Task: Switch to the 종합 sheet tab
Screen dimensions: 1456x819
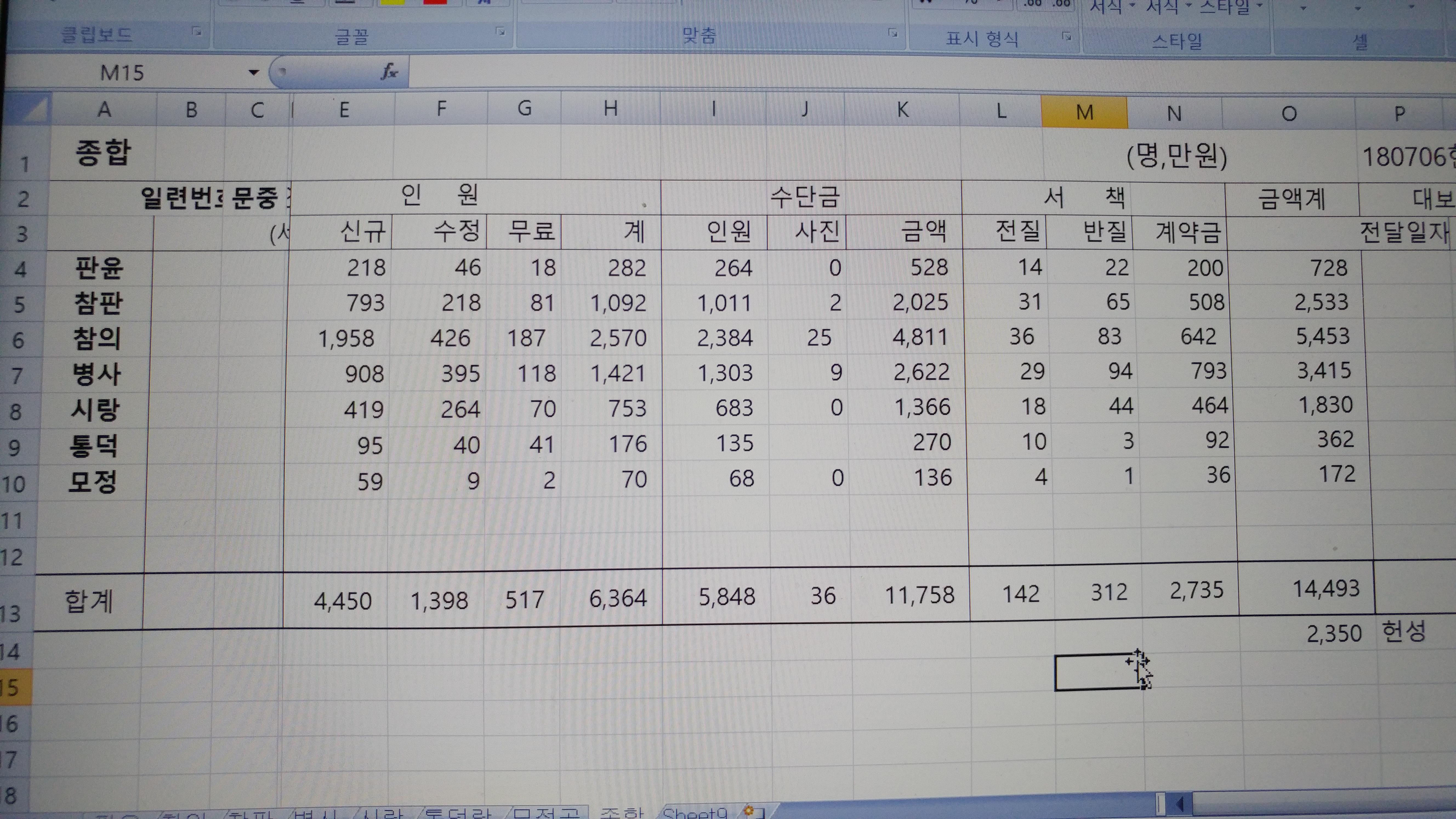Action: coord(622,813)
